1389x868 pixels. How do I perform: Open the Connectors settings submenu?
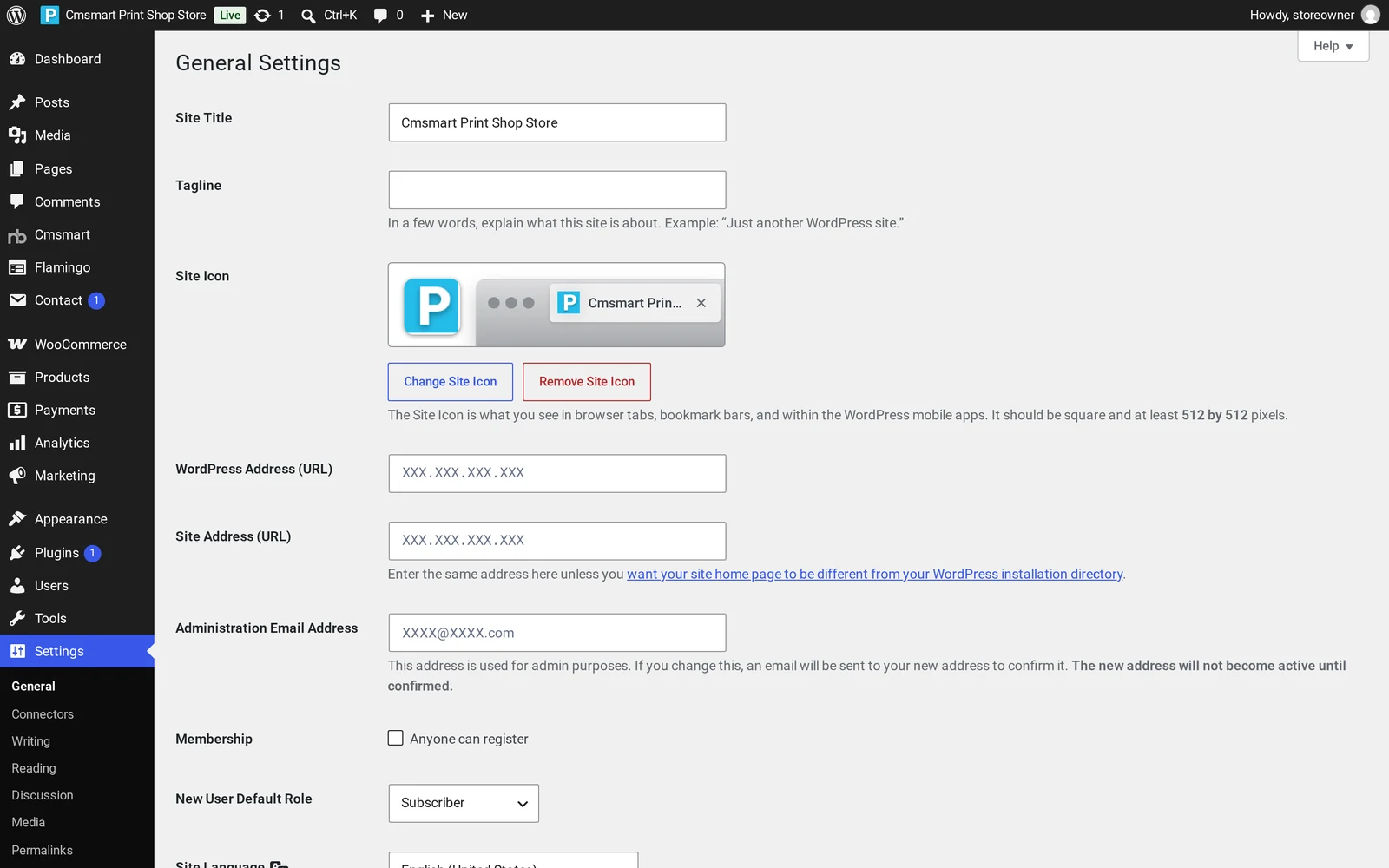pos(43,714)
